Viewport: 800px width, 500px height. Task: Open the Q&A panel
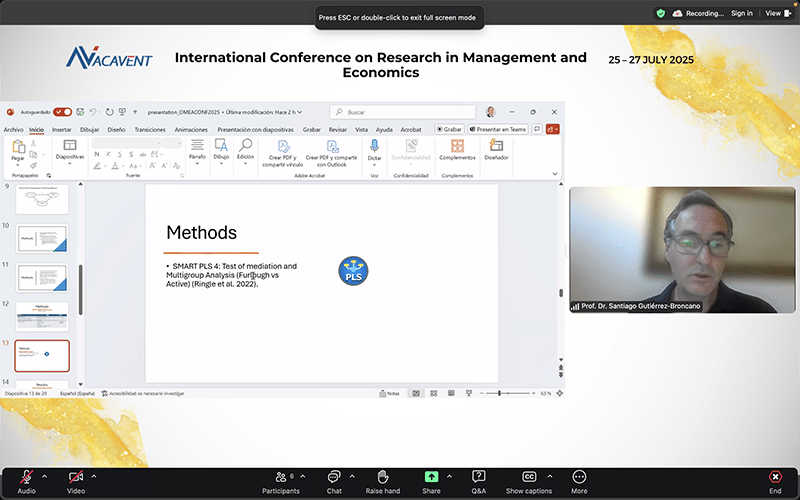(479, 478)
